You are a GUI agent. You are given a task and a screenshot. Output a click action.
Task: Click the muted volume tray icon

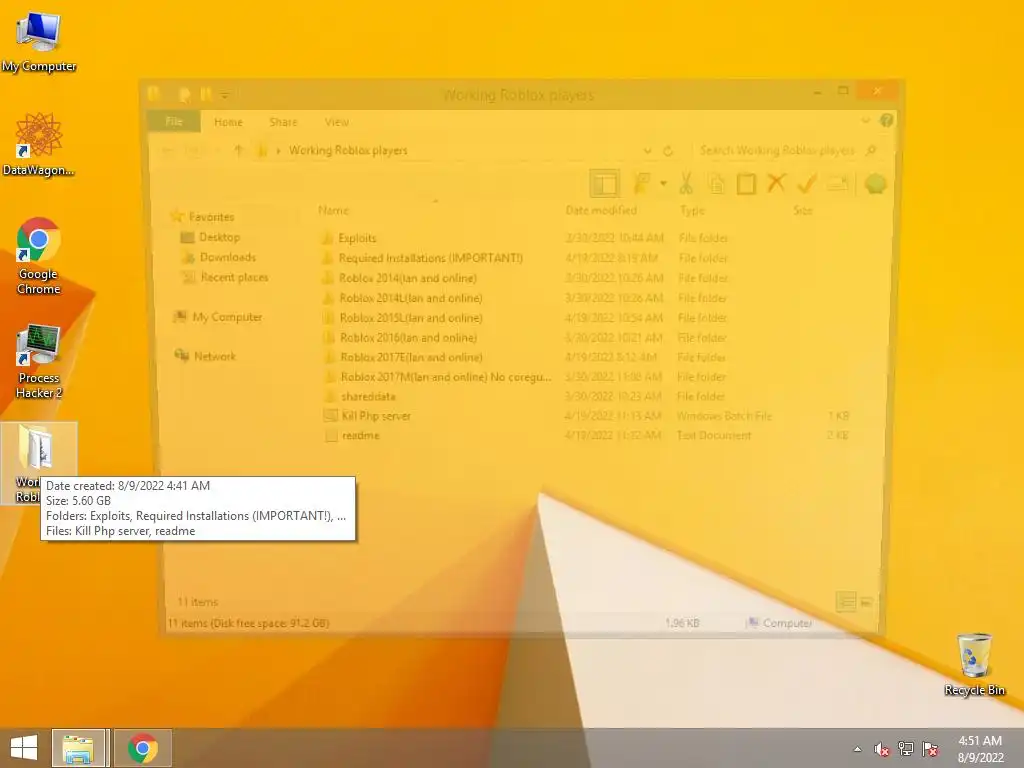click(x=882, y=749)
